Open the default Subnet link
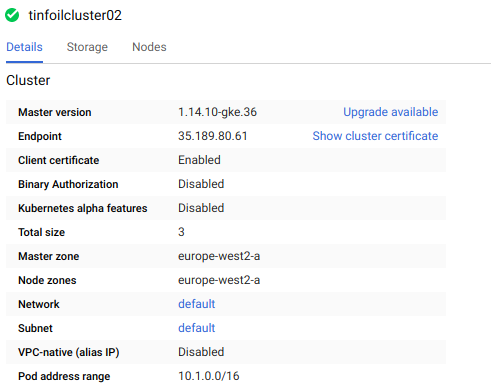 (197, 328)
